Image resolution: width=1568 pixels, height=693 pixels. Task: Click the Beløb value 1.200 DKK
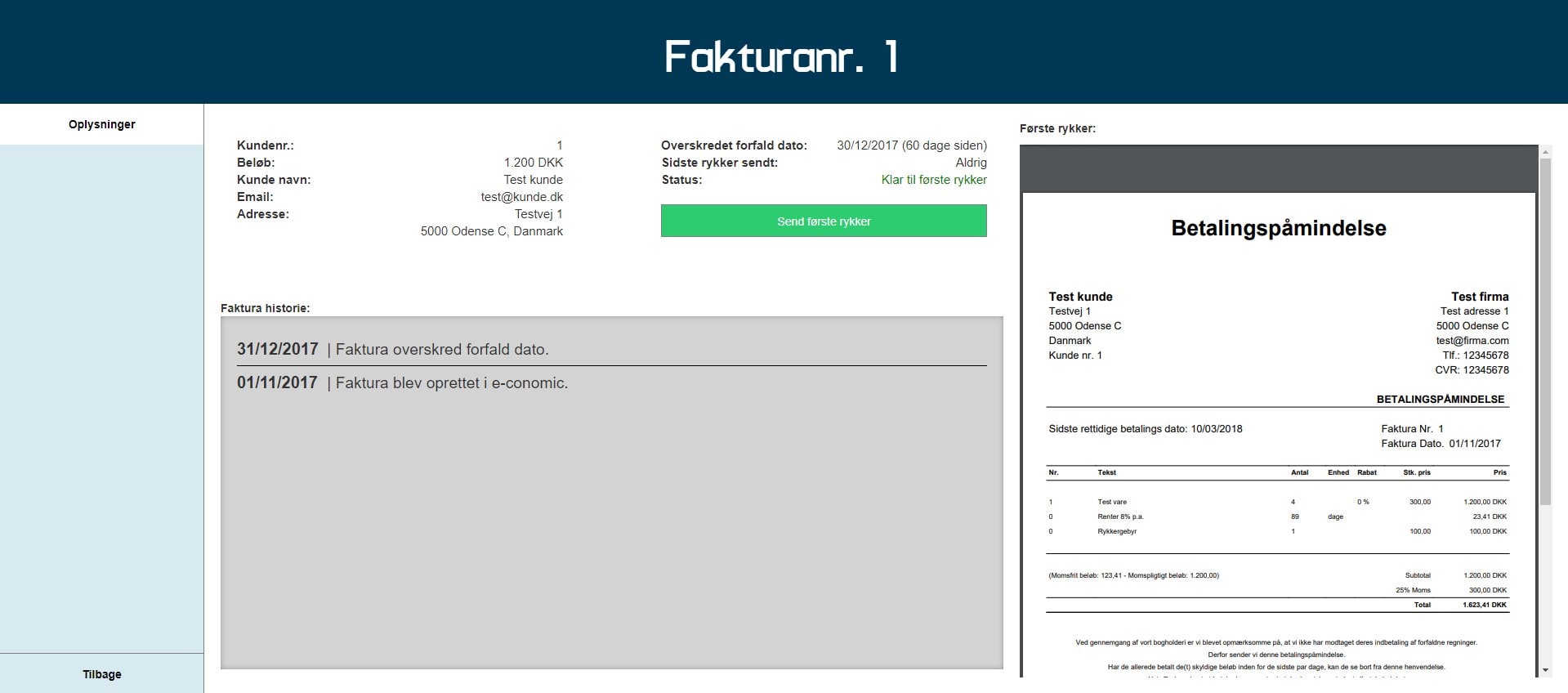[x=533, y=163]
